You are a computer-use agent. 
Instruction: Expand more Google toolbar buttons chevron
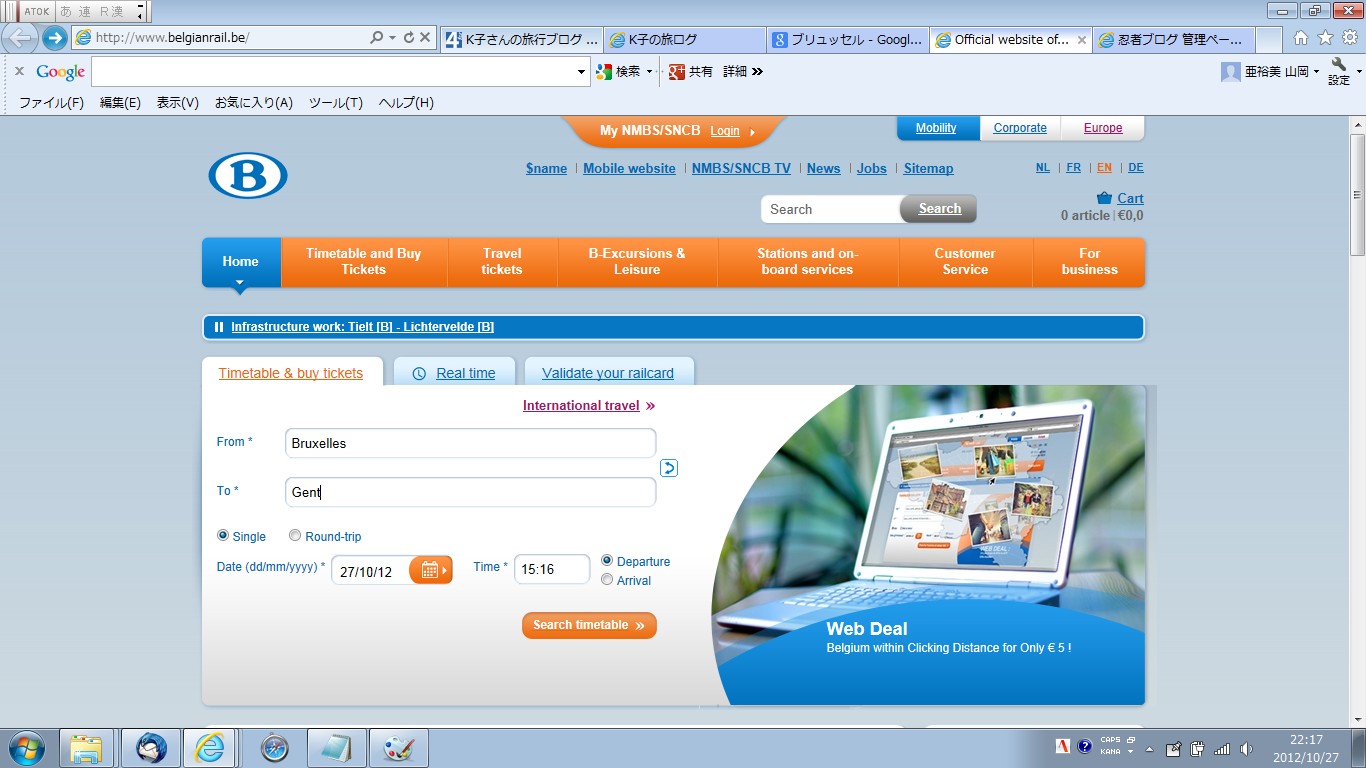coord(757,71)
